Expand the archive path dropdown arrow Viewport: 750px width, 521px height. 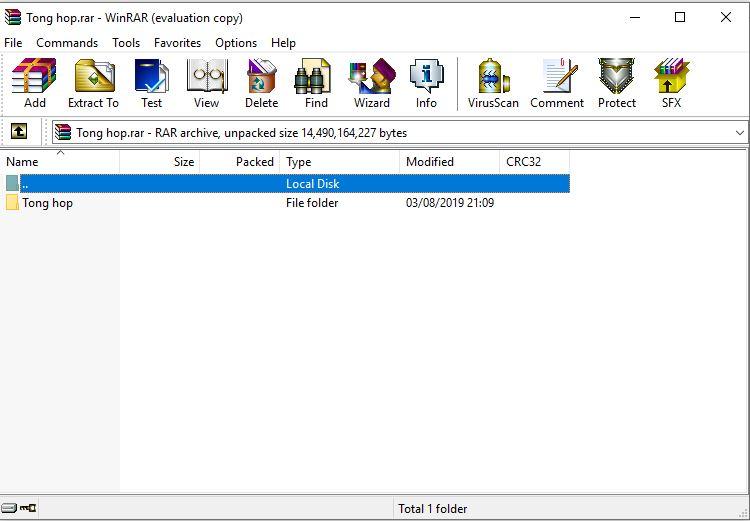click(x=739, y=133)
